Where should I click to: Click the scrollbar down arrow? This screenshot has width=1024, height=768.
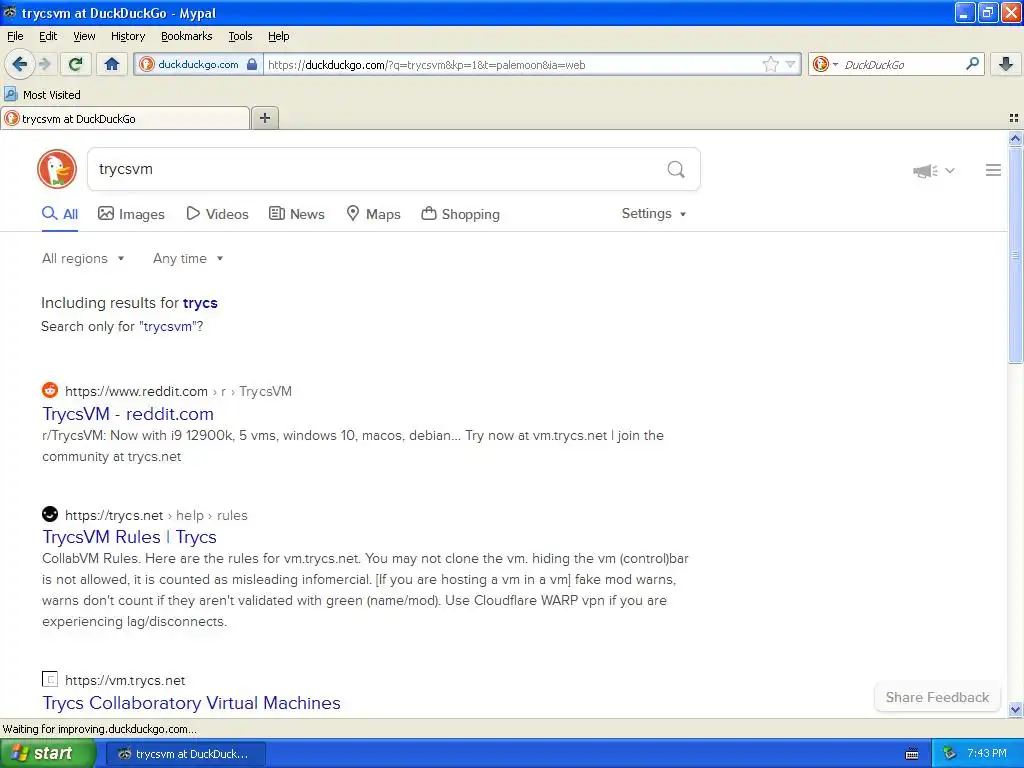click(x=1015, y=709)
